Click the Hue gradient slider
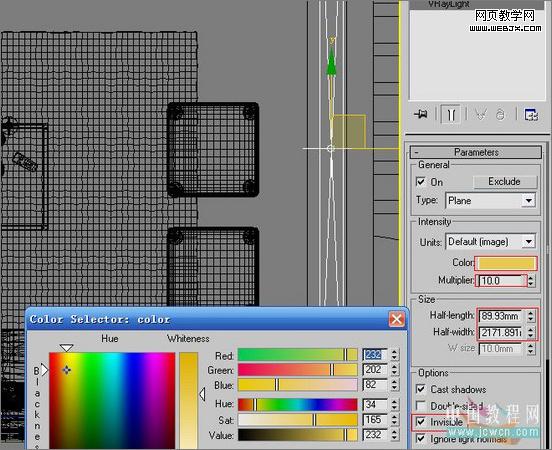Screen dimensions: 552x450 [x=297, y=405]
